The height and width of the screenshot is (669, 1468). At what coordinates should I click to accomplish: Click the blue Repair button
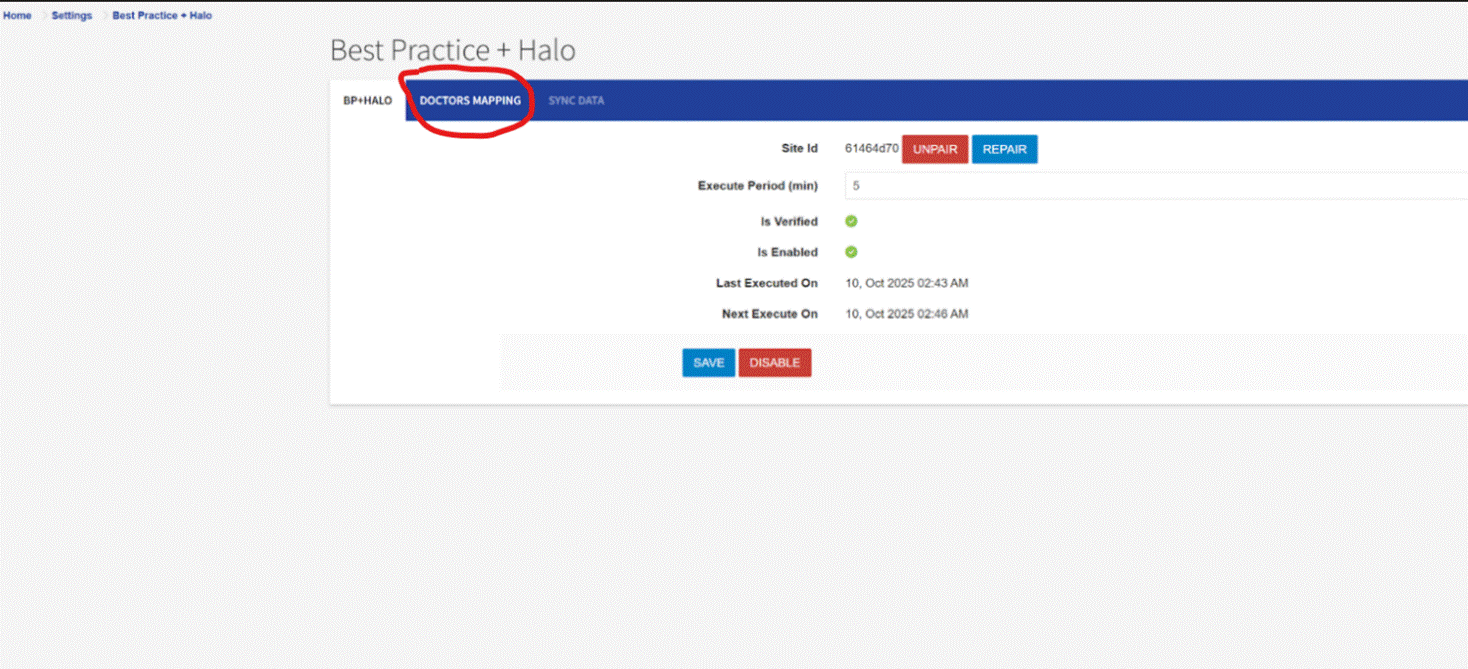(1004, 149)
